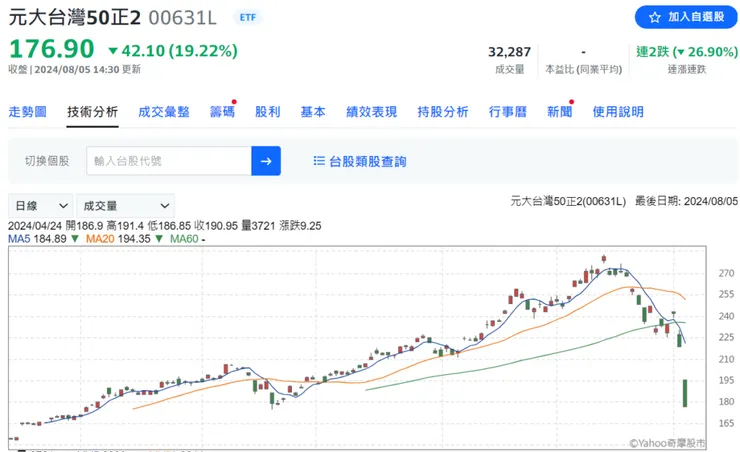Open the 績效表現 tab
Viewport: 740px width, 452px height.
371,112
